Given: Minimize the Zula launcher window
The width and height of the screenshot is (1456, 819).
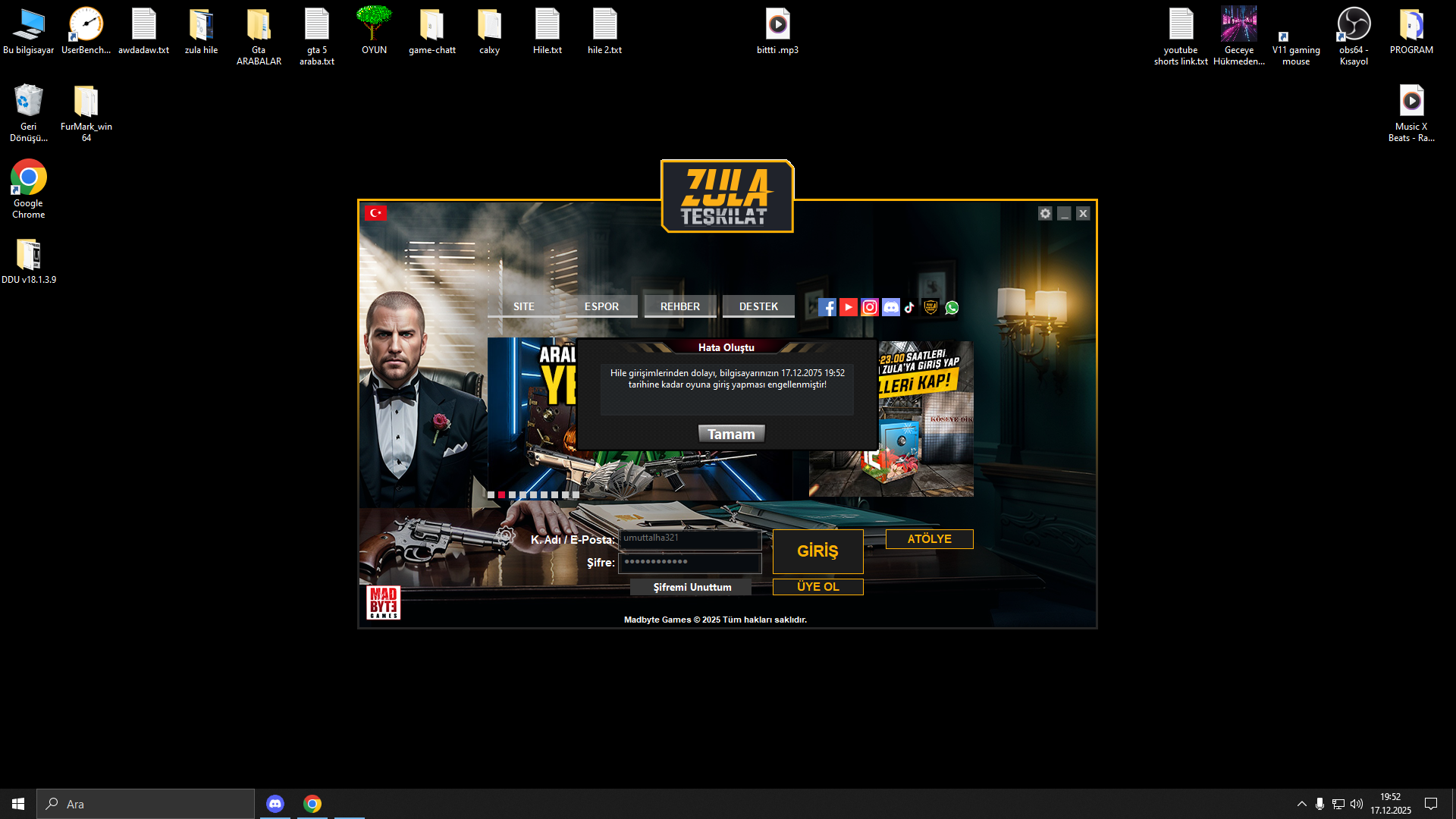Looking at the screenshot, I should click(x=1065, y=214).
